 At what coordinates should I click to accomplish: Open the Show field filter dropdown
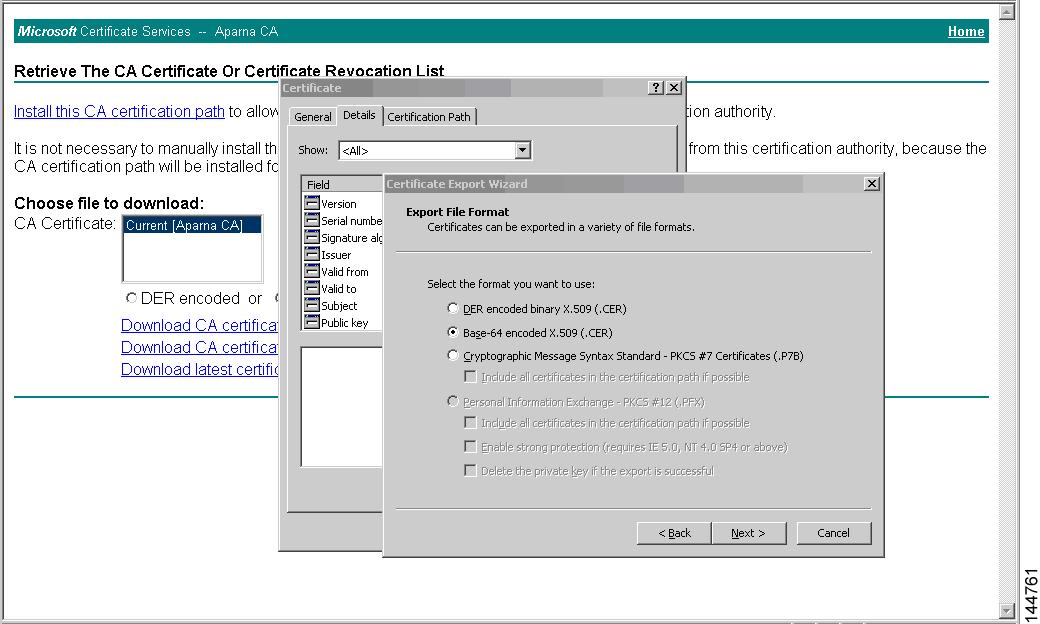[x=521, y=149]
